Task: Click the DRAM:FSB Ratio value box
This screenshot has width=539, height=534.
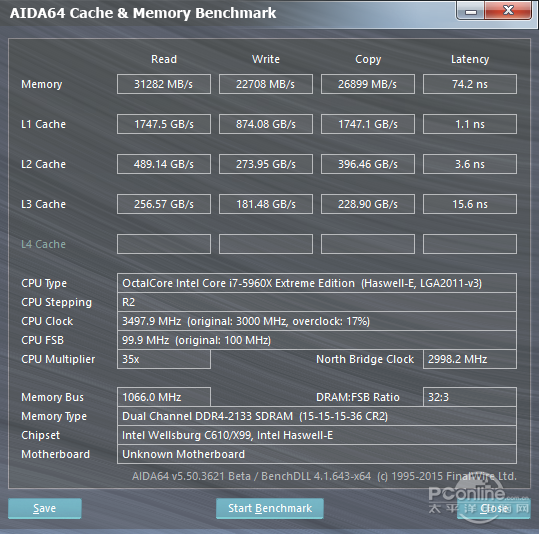Action: point(470,397)
